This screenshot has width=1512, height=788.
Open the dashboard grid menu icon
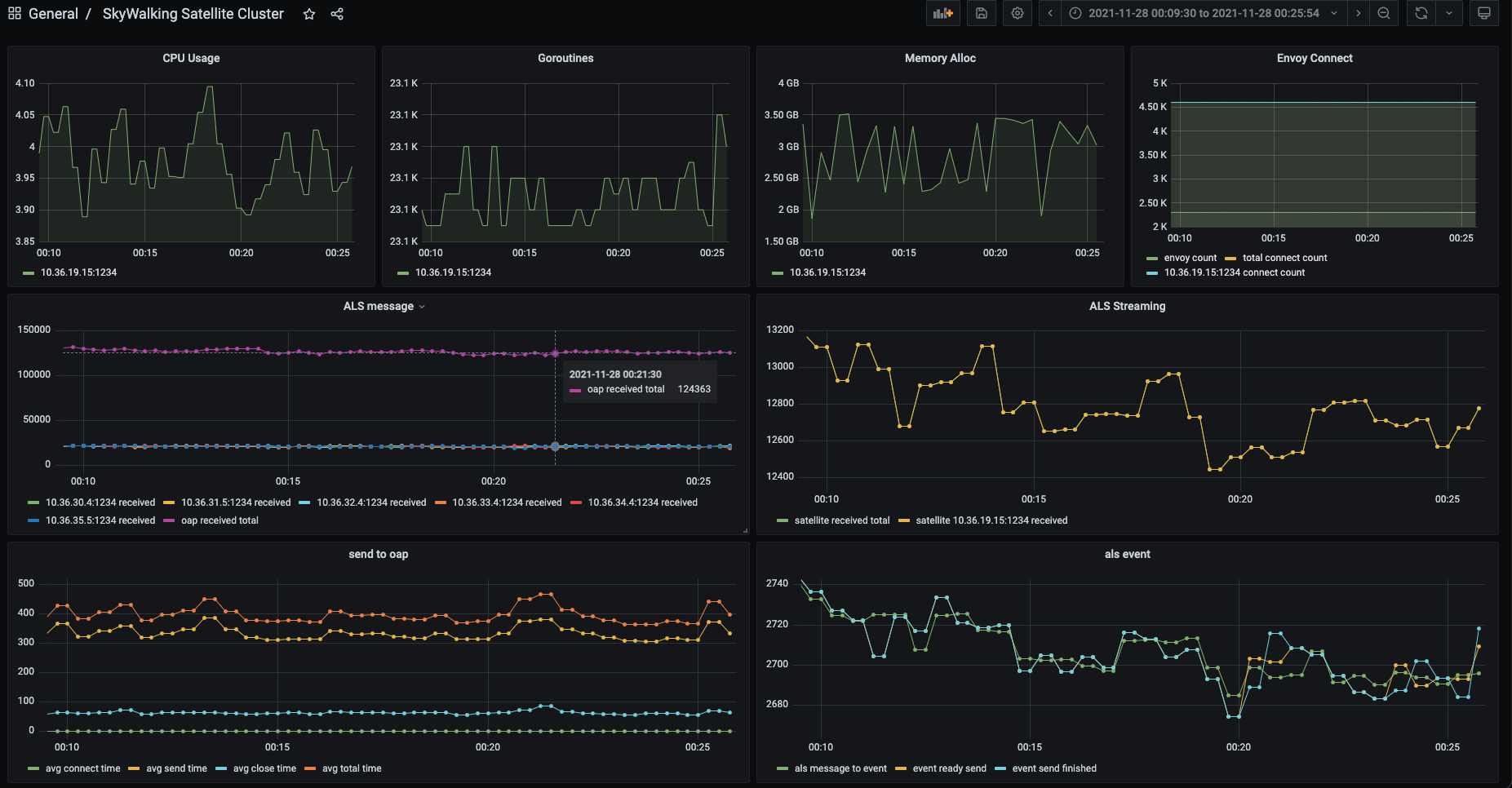pos(15,14)
